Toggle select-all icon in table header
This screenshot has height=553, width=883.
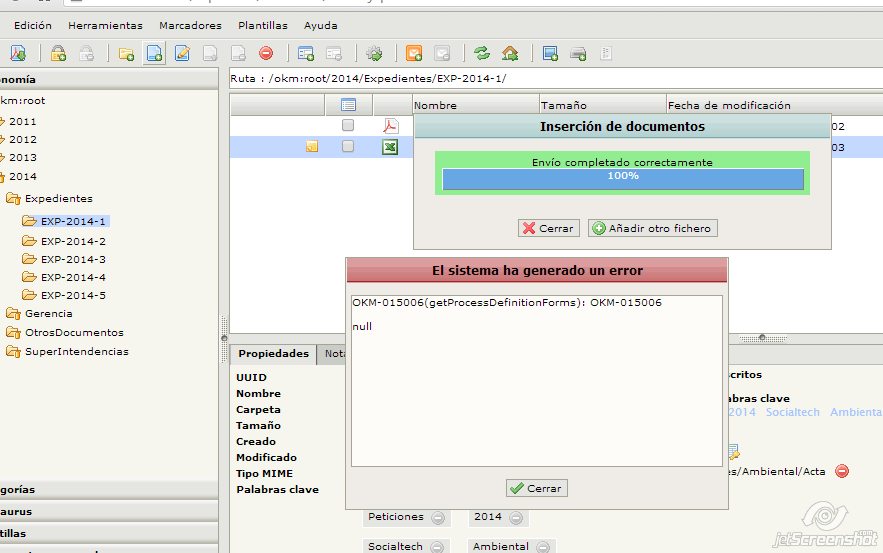tap(348, 105)
